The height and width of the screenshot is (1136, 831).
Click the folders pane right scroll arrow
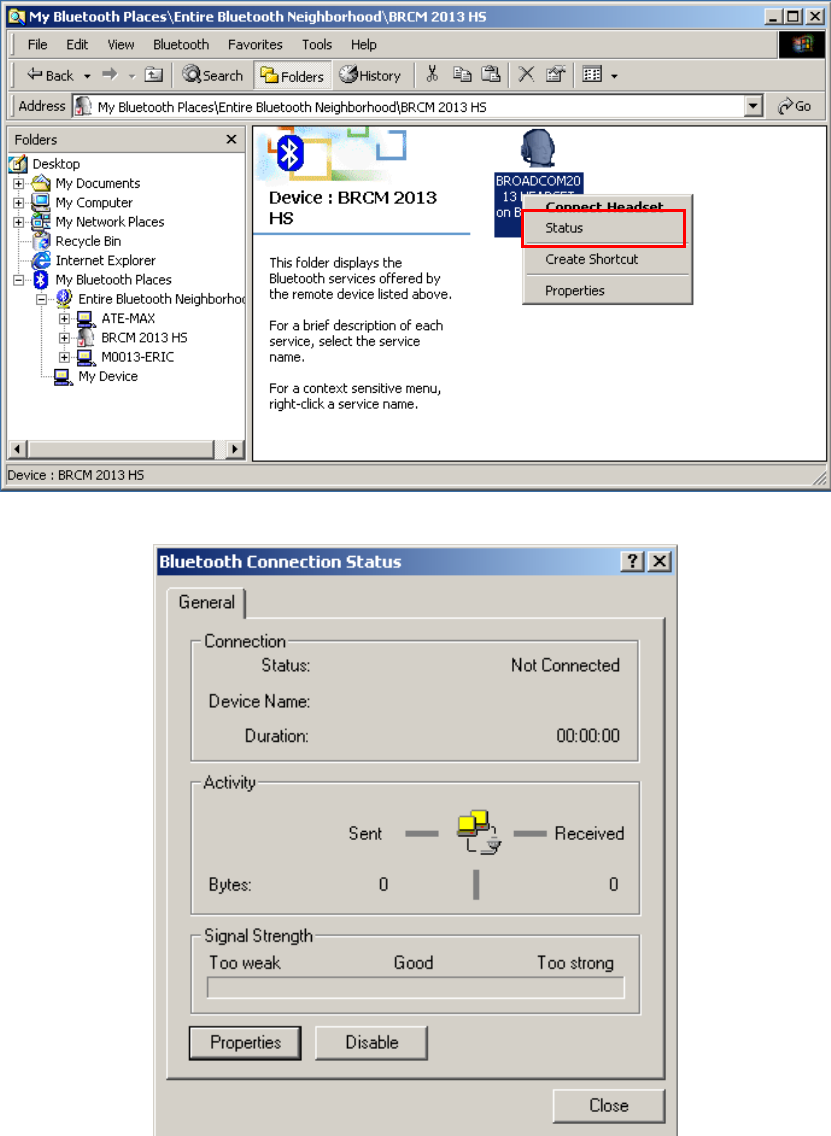point(234,449)
